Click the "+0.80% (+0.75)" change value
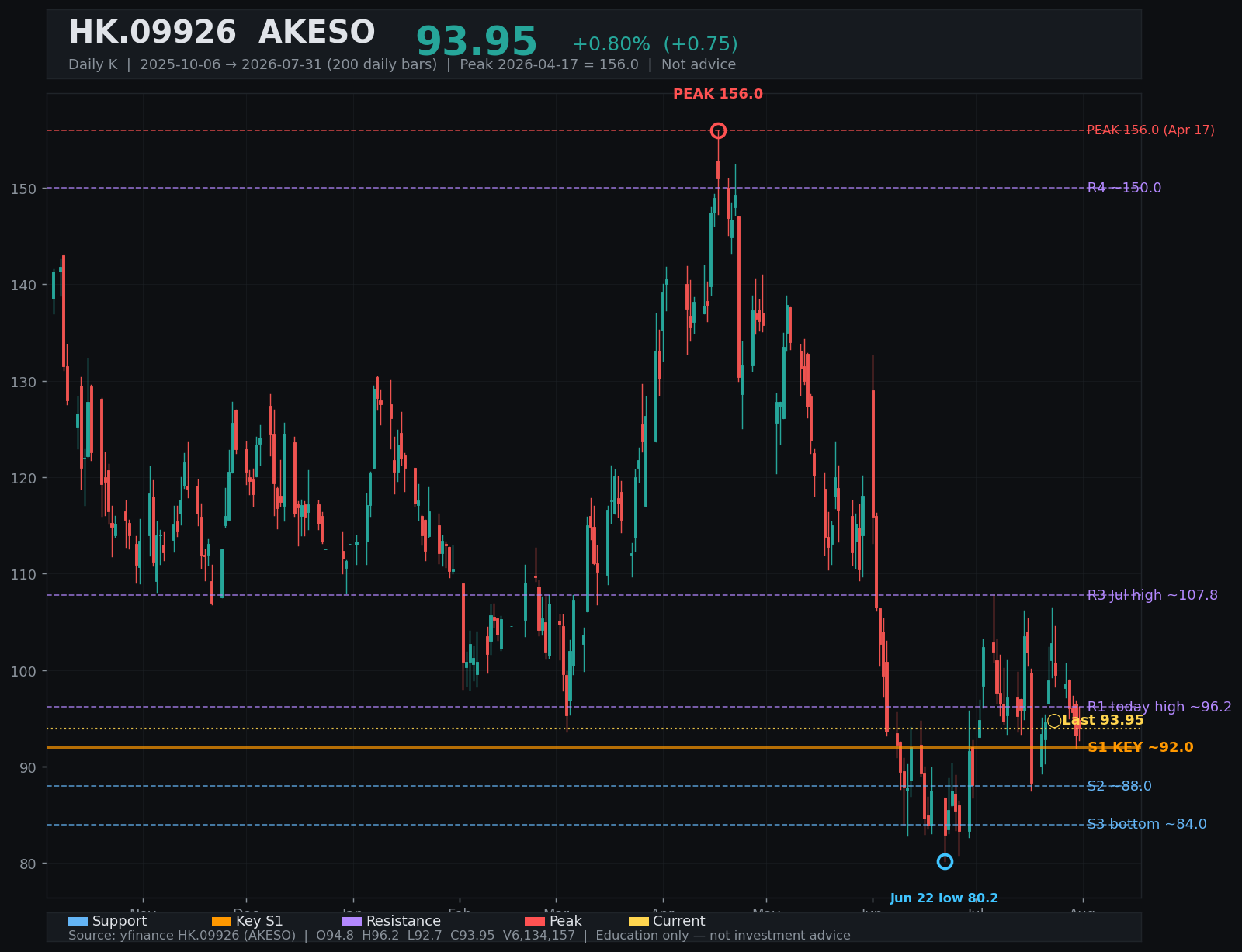Image resolution: width=1242 pixels, height=952 pixels. pyautogui.click(x=655, y=44)
